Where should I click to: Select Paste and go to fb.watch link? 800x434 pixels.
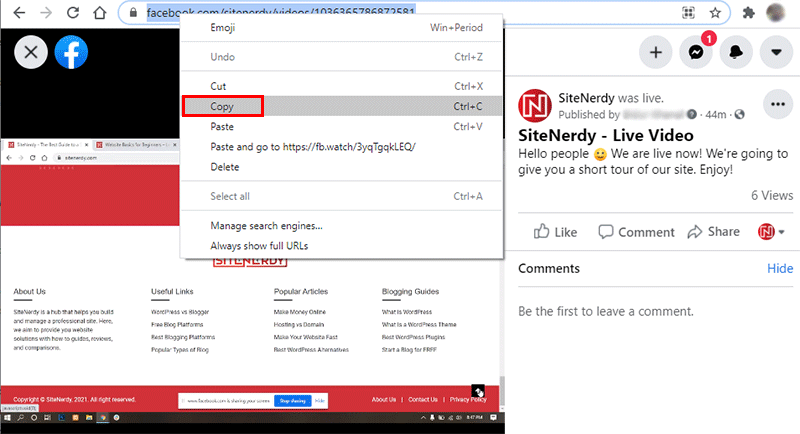(342, 147)
